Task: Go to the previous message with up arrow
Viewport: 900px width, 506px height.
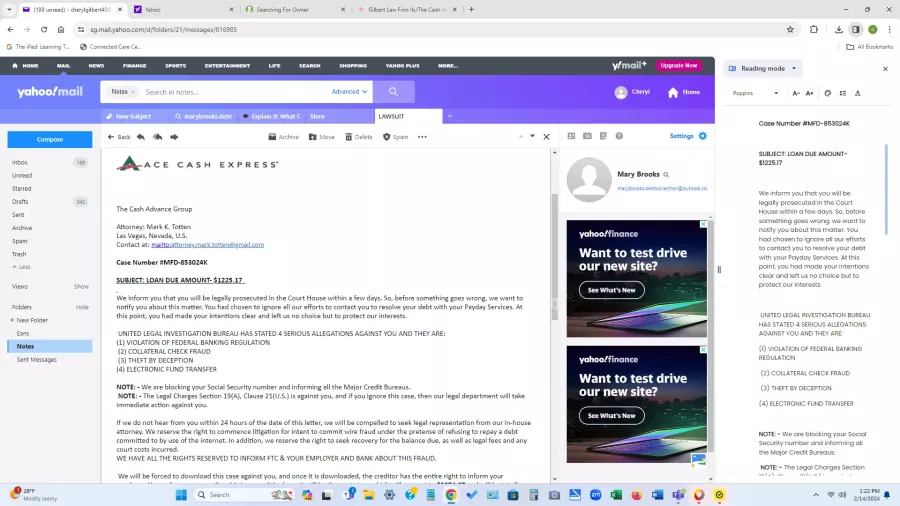Action: point(521,137)
